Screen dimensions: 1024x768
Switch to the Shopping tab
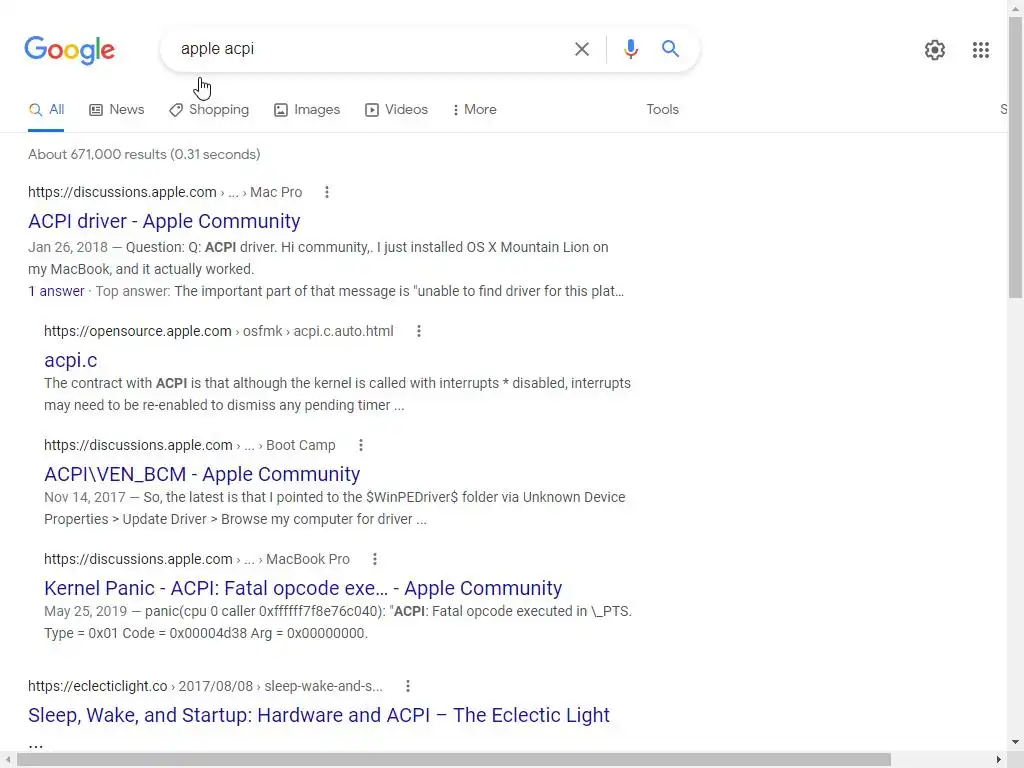209,110
